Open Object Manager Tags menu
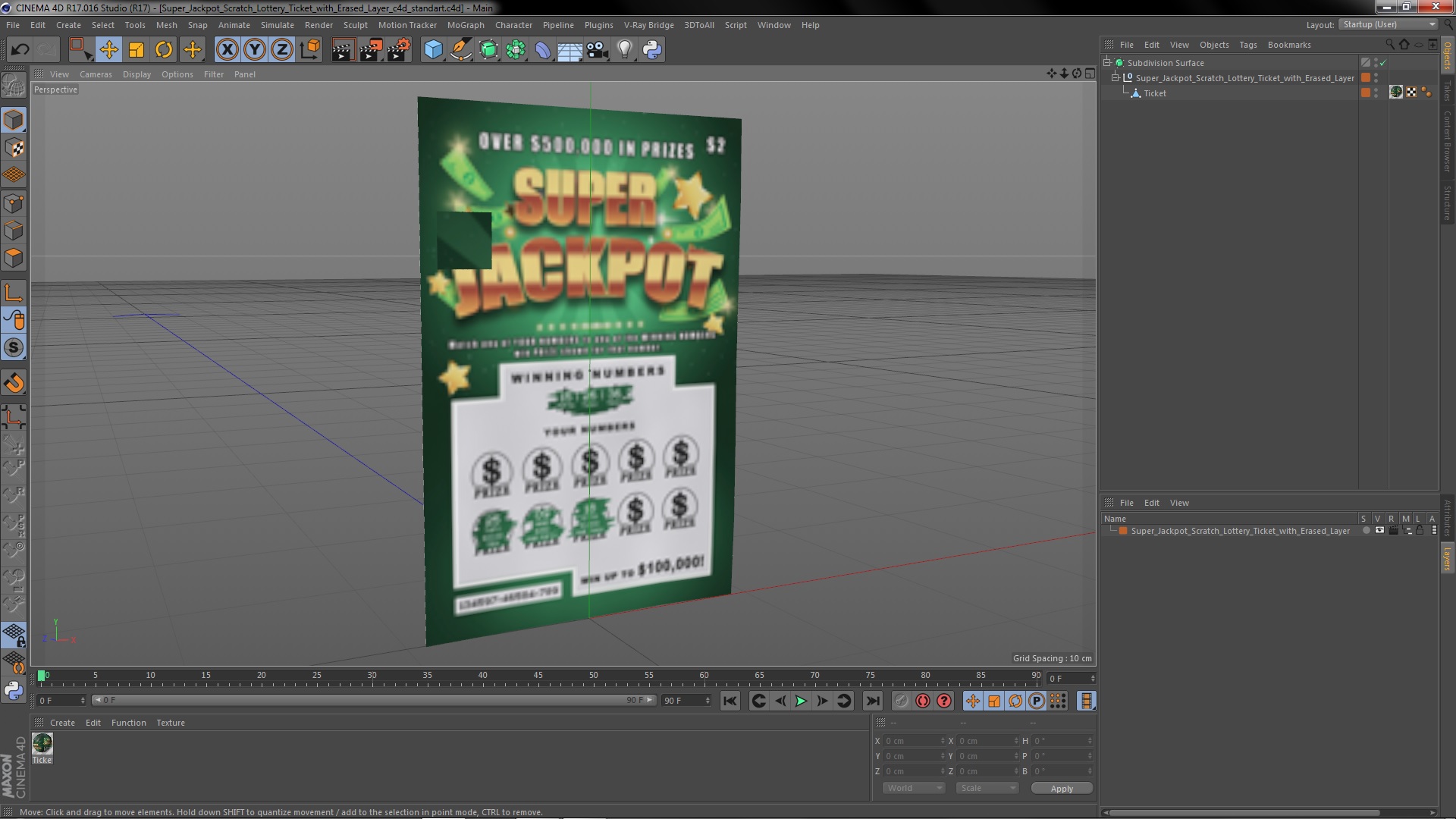Viewport: 1456px width, 819px height. pos(1247,45)
